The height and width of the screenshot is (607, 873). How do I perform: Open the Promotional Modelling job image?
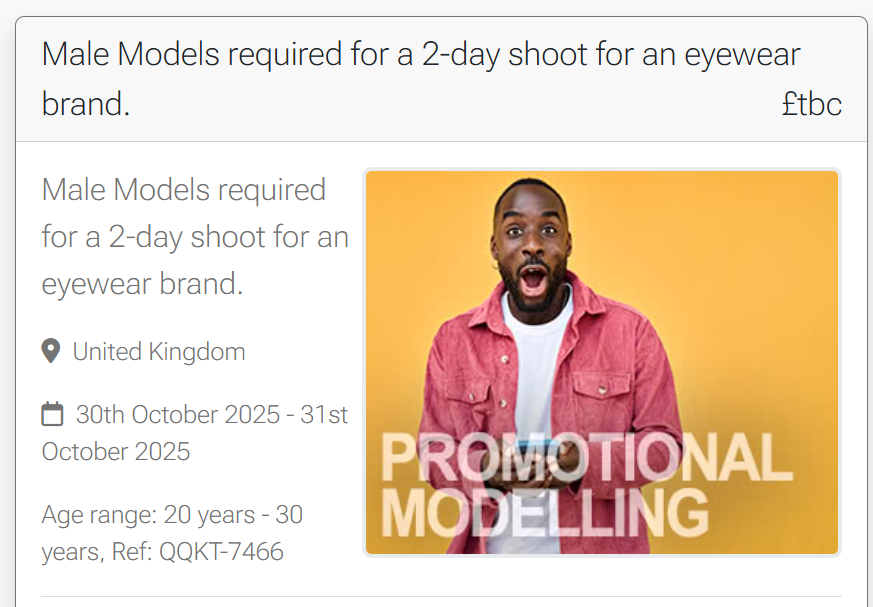(x=602, y=363)
